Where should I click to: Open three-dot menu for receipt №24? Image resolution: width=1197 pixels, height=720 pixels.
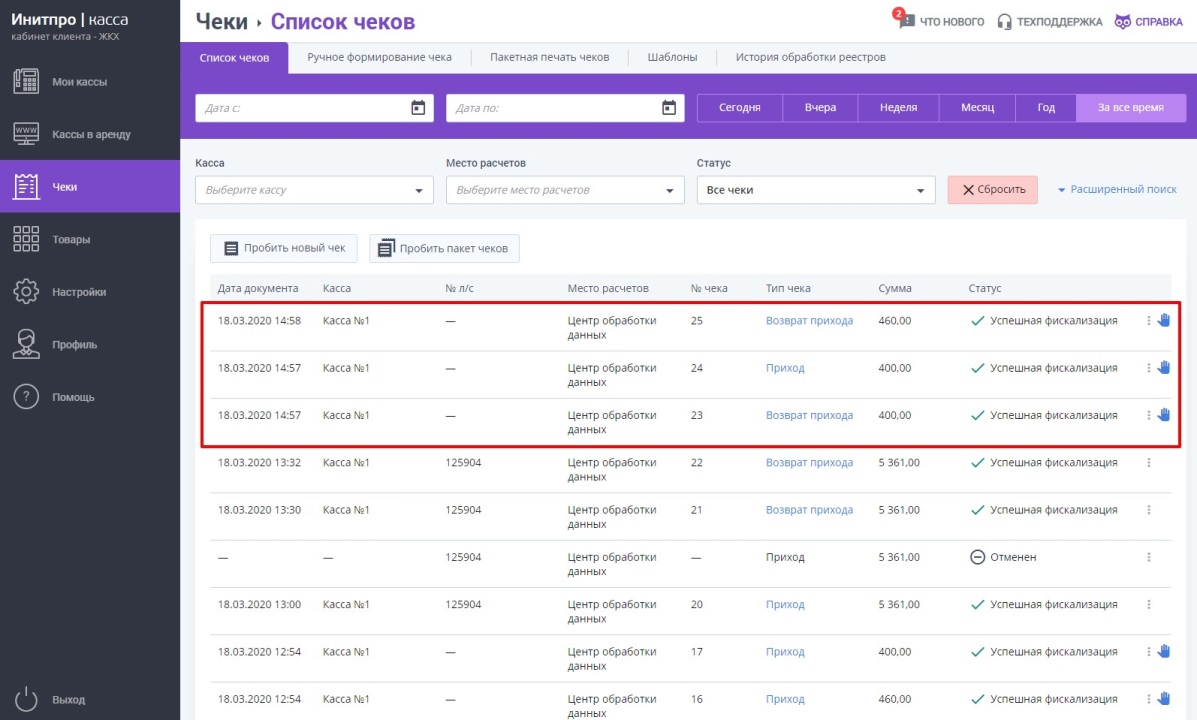tap(1148, 368)
